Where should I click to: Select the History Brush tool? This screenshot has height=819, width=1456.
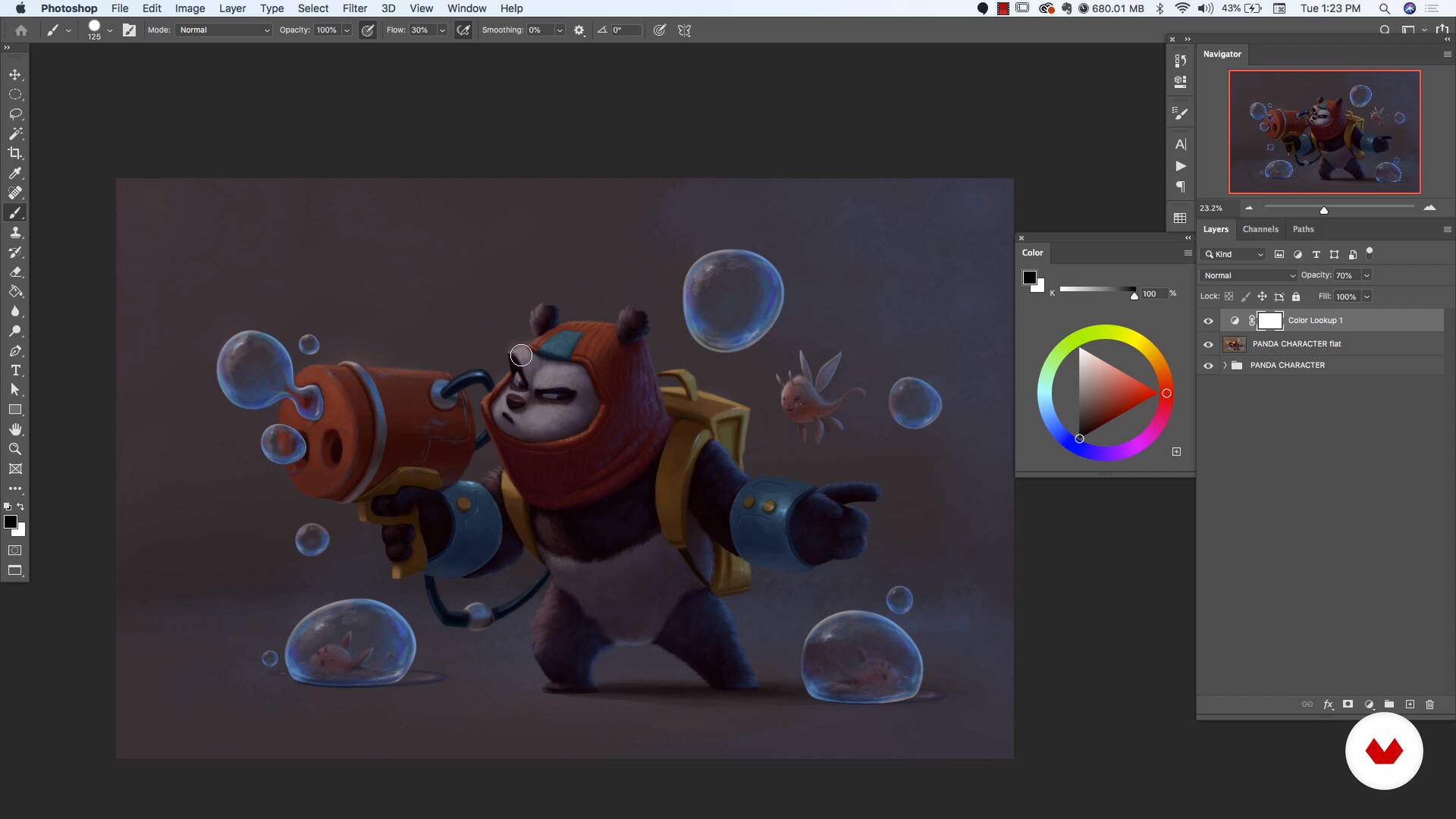[x=15, y=252]
